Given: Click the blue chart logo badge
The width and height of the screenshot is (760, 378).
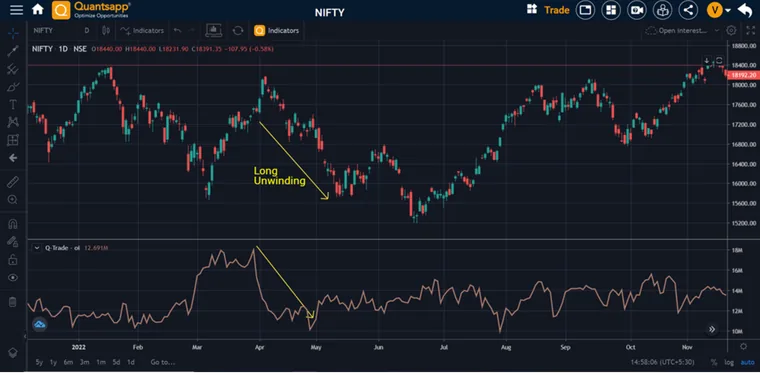Looking at the screenshot, I should 40,325.
